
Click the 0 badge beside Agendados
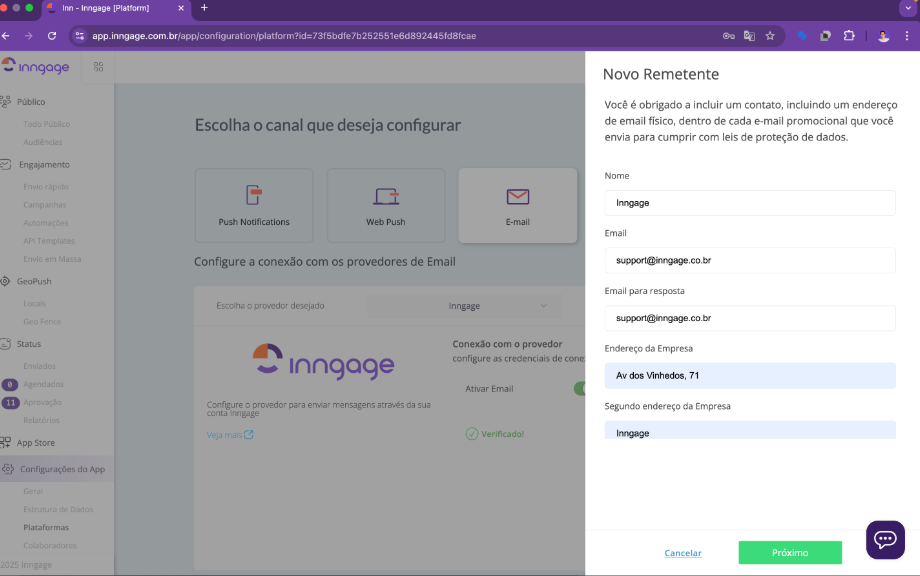coord(10,385)
